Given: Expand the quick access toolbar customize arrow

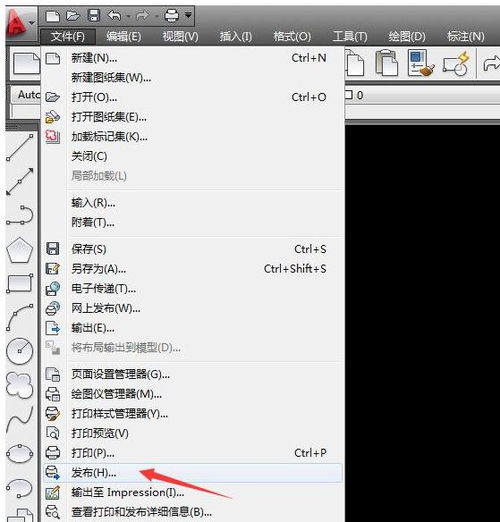Looking at the screenshot, I should pyautogui.click(x=188, y=15).
